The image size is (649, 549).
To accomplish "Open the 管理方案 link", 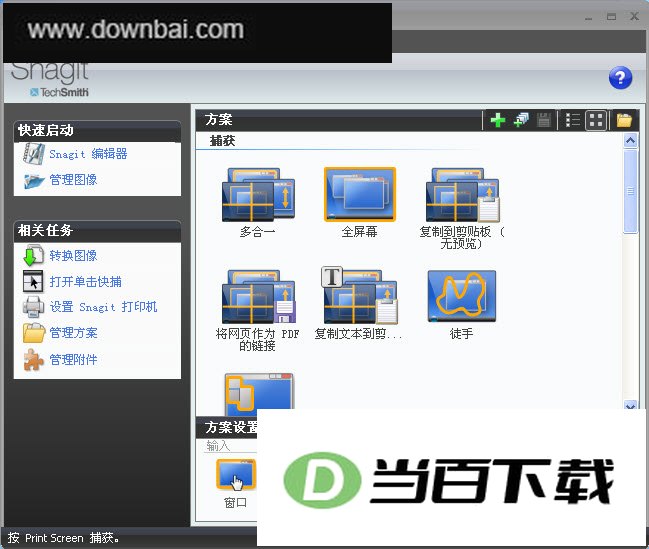I will pyautogui.click(x=73, y=333).
